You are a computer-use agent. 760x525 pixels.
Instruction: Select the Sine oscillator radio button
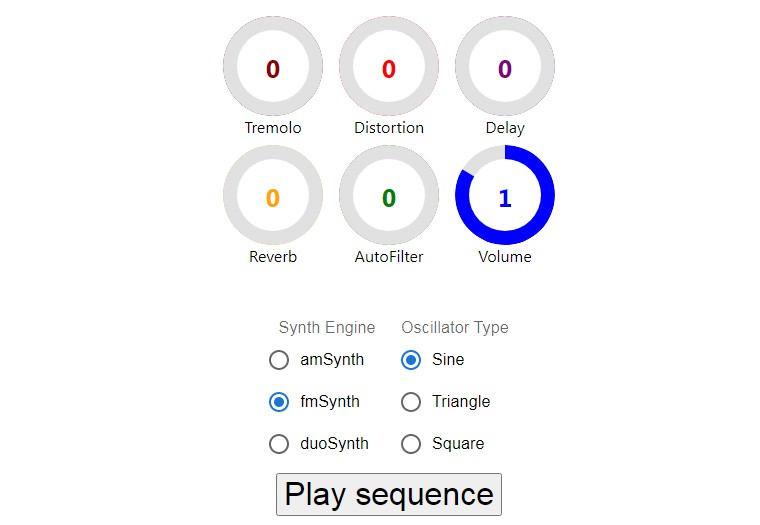click(x=411, y=360)
